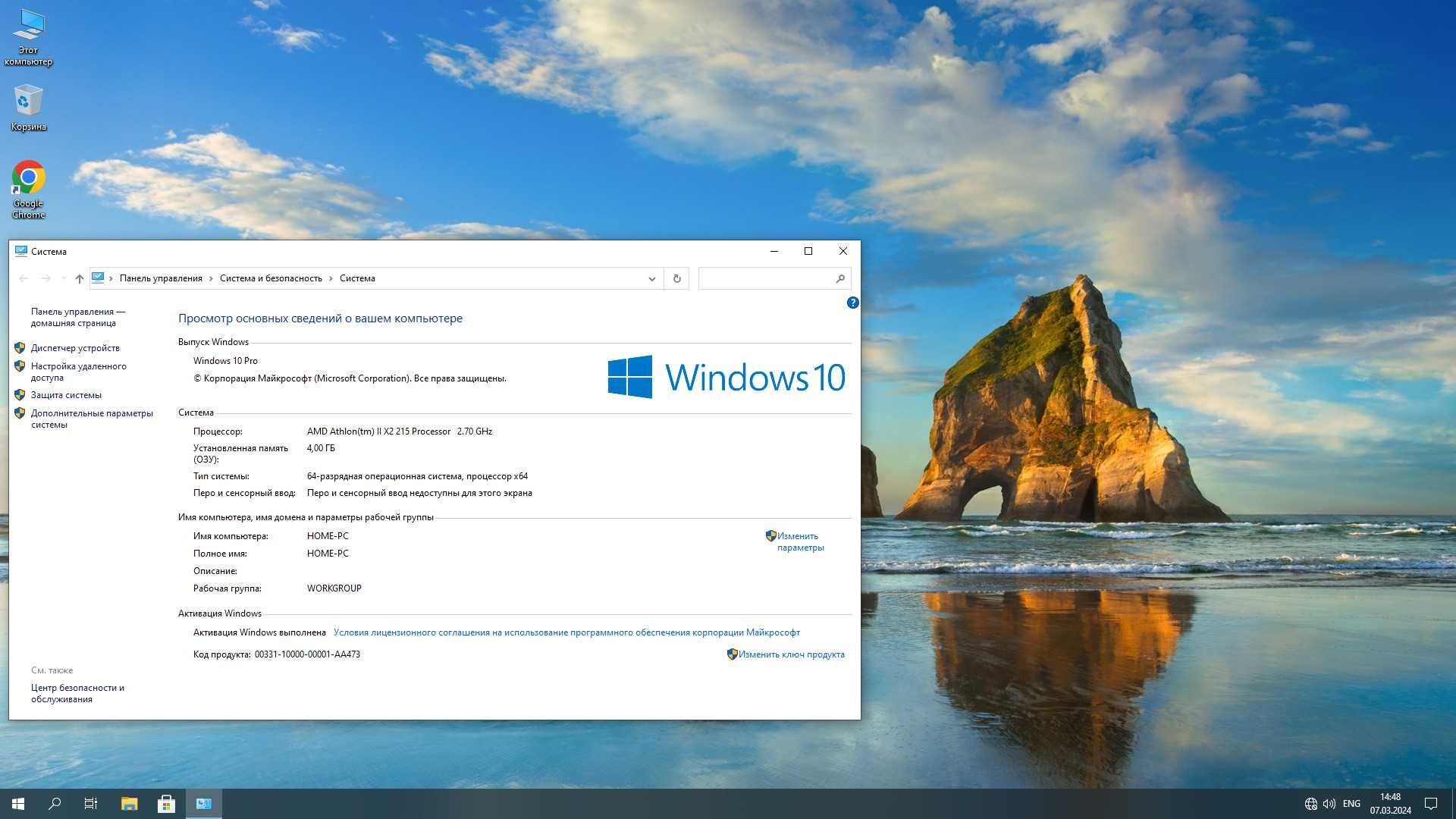Open recent locations dropdown arrow

(64, 278)
